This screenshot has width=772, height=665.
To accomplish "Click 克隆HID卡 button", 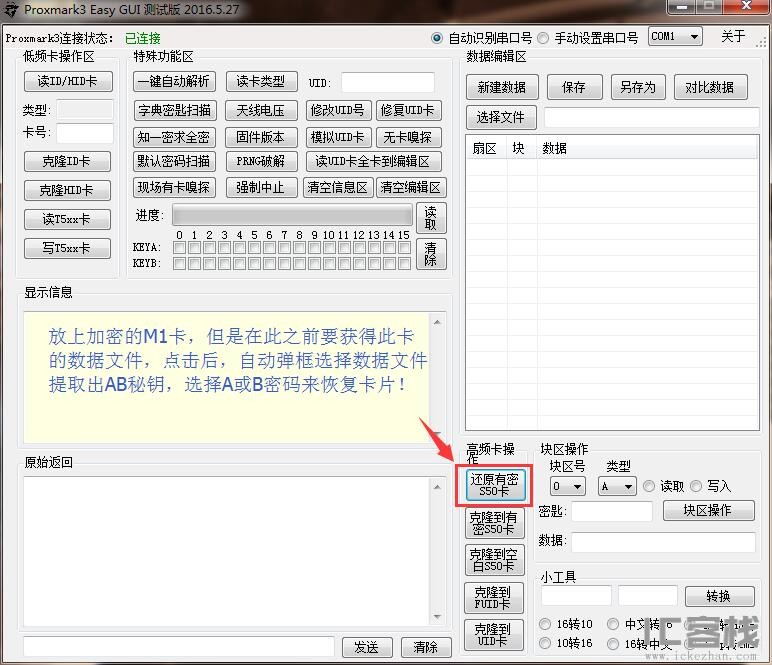I will [67, 190].
